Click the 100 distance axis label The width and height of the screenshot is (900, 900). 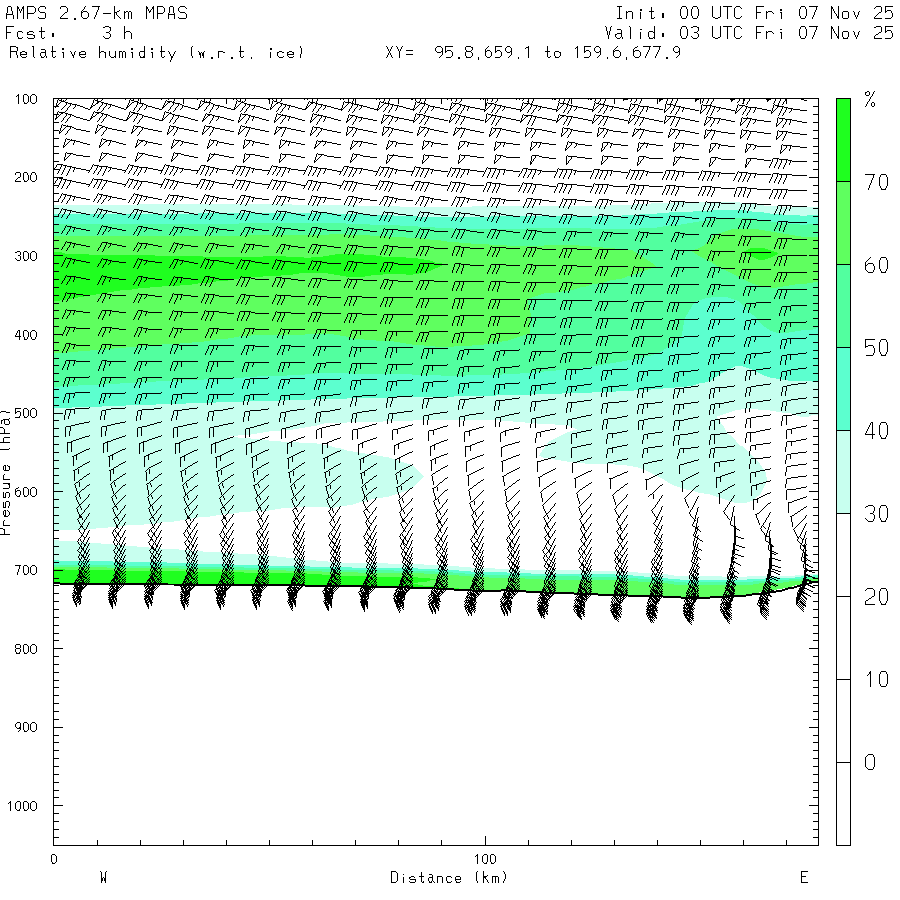tap(485, 859)
